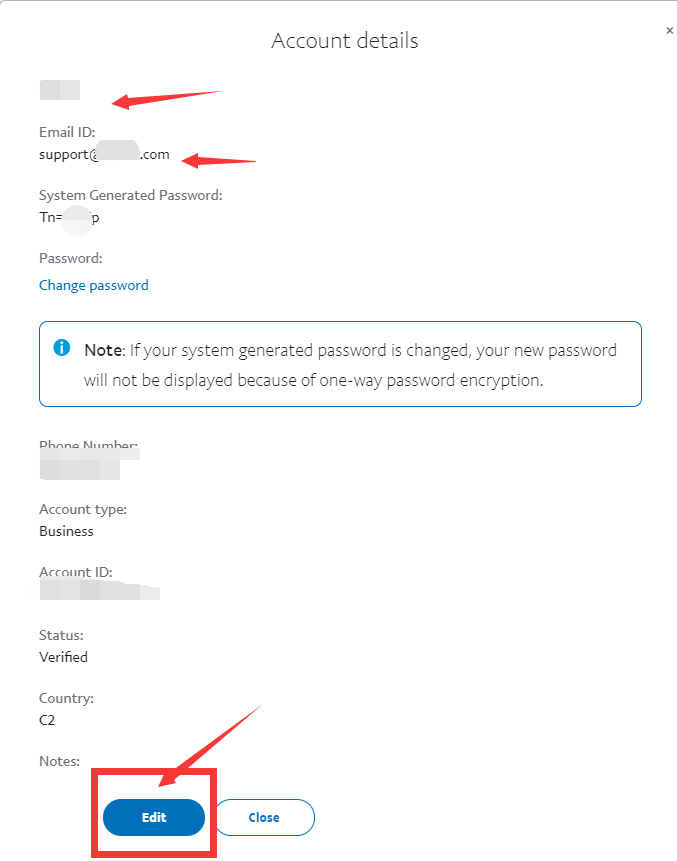This screenshot has height=861, width=677.
Task: Click the Verified status value
Action: tap(63, 657)
